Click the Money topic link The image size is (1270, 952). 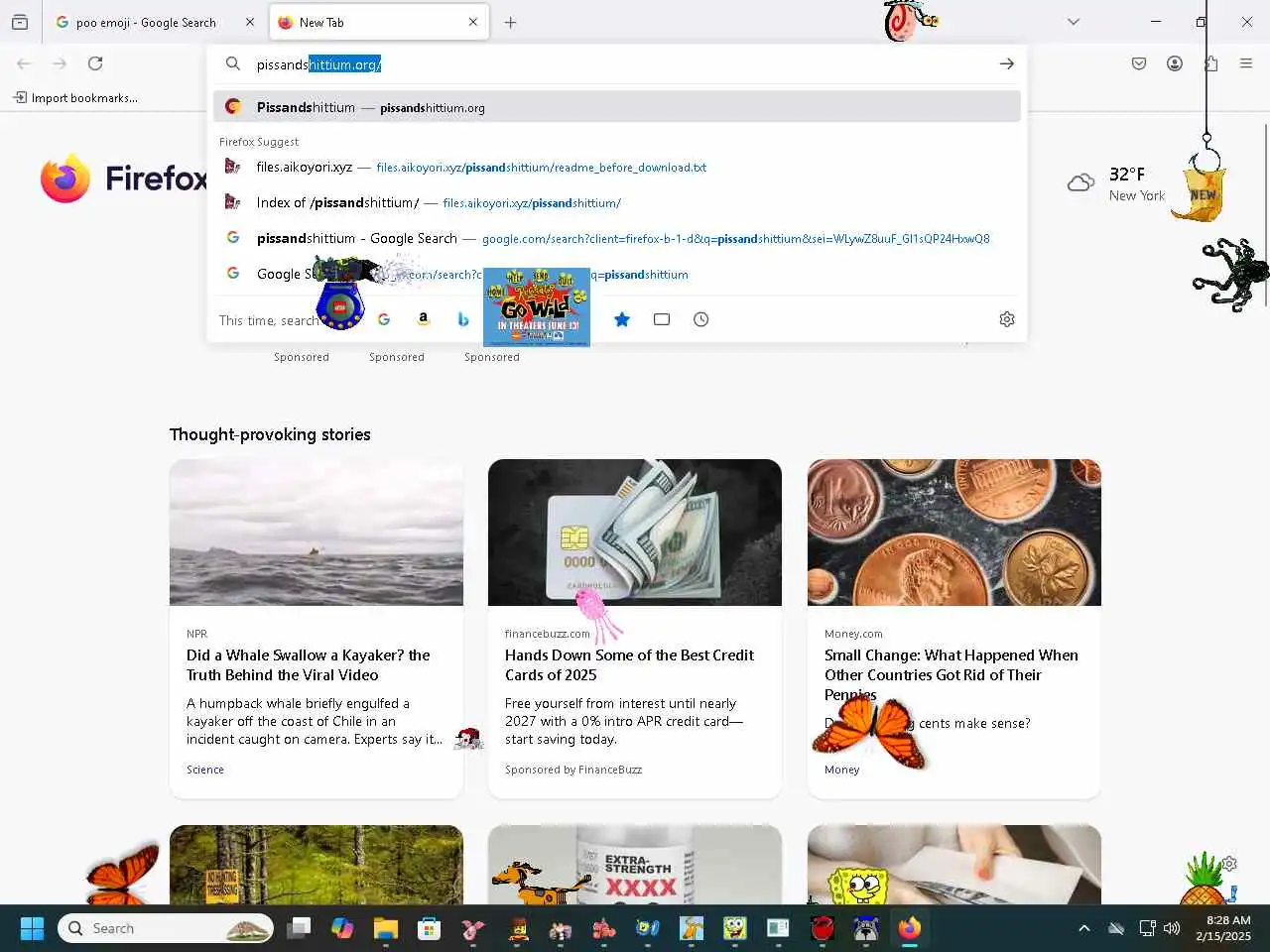tap(841, 770)
